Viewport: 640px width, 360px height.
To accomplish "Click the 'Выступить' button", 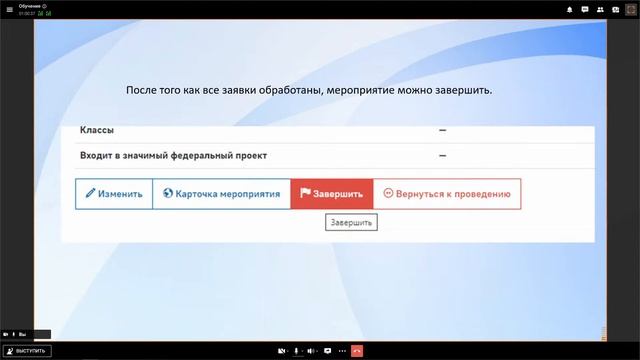I will point(27,351).
